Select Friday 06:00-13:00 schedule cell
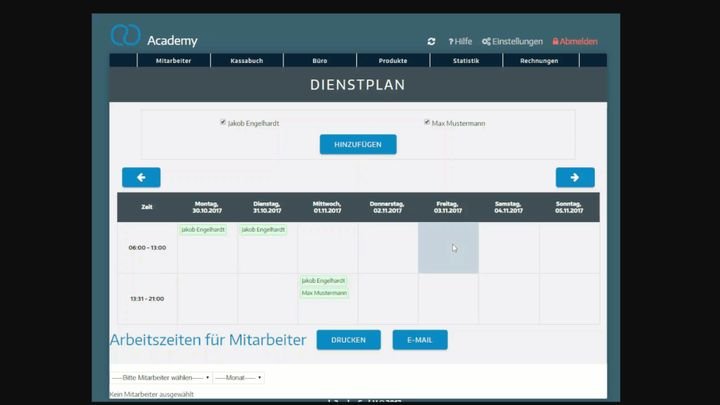Viewport: 720px width, 405px height. (x=448, y=248)
